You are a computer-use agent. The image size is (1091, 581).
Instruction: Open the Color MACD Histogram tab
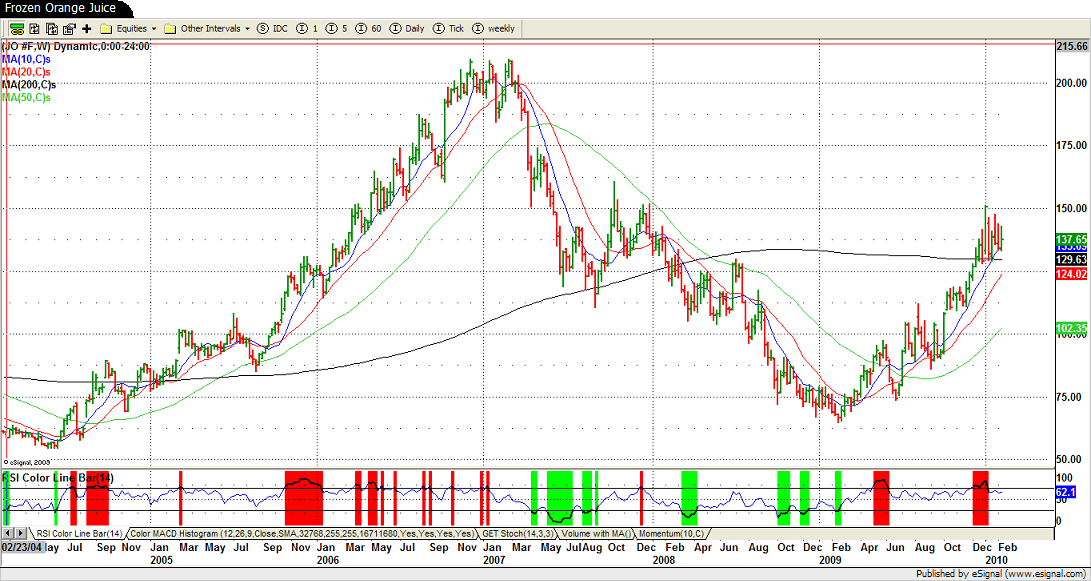[302, 533]
